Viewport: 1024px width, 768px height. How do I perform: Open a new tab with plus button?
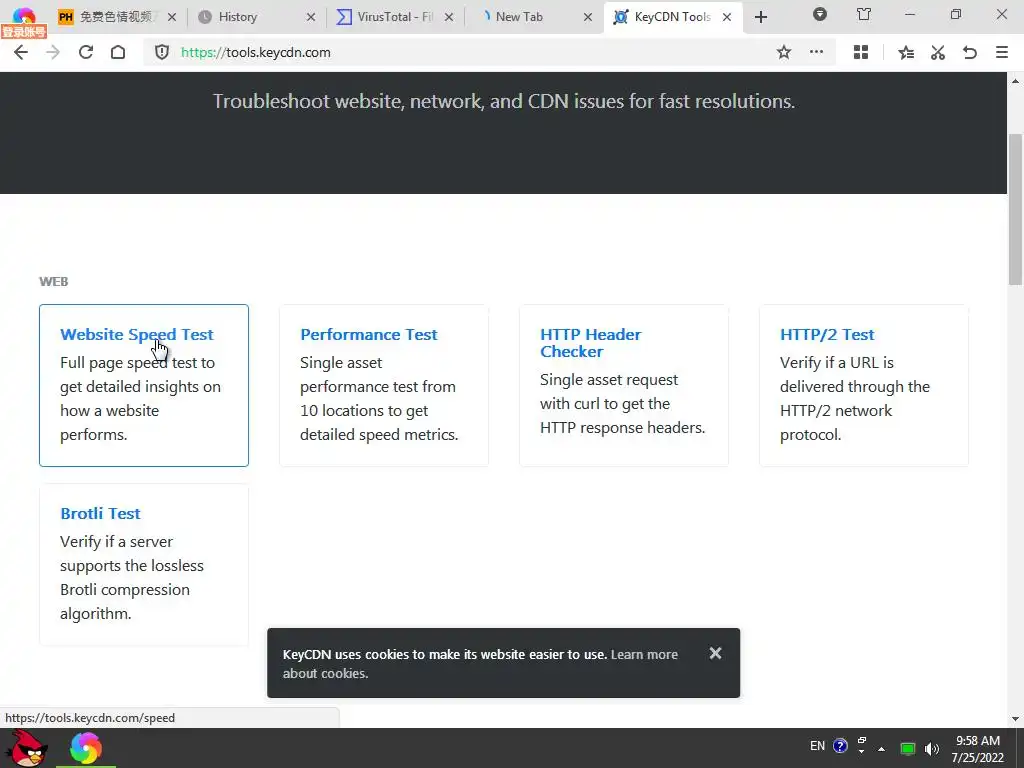click(x=761, y=17)
